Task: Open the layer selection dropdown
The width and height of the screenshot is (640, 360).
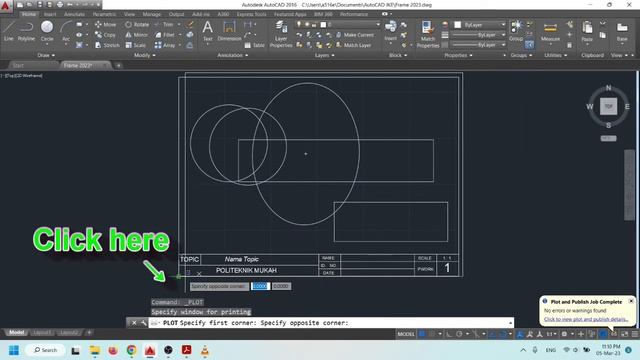Action: pos(338,24)
